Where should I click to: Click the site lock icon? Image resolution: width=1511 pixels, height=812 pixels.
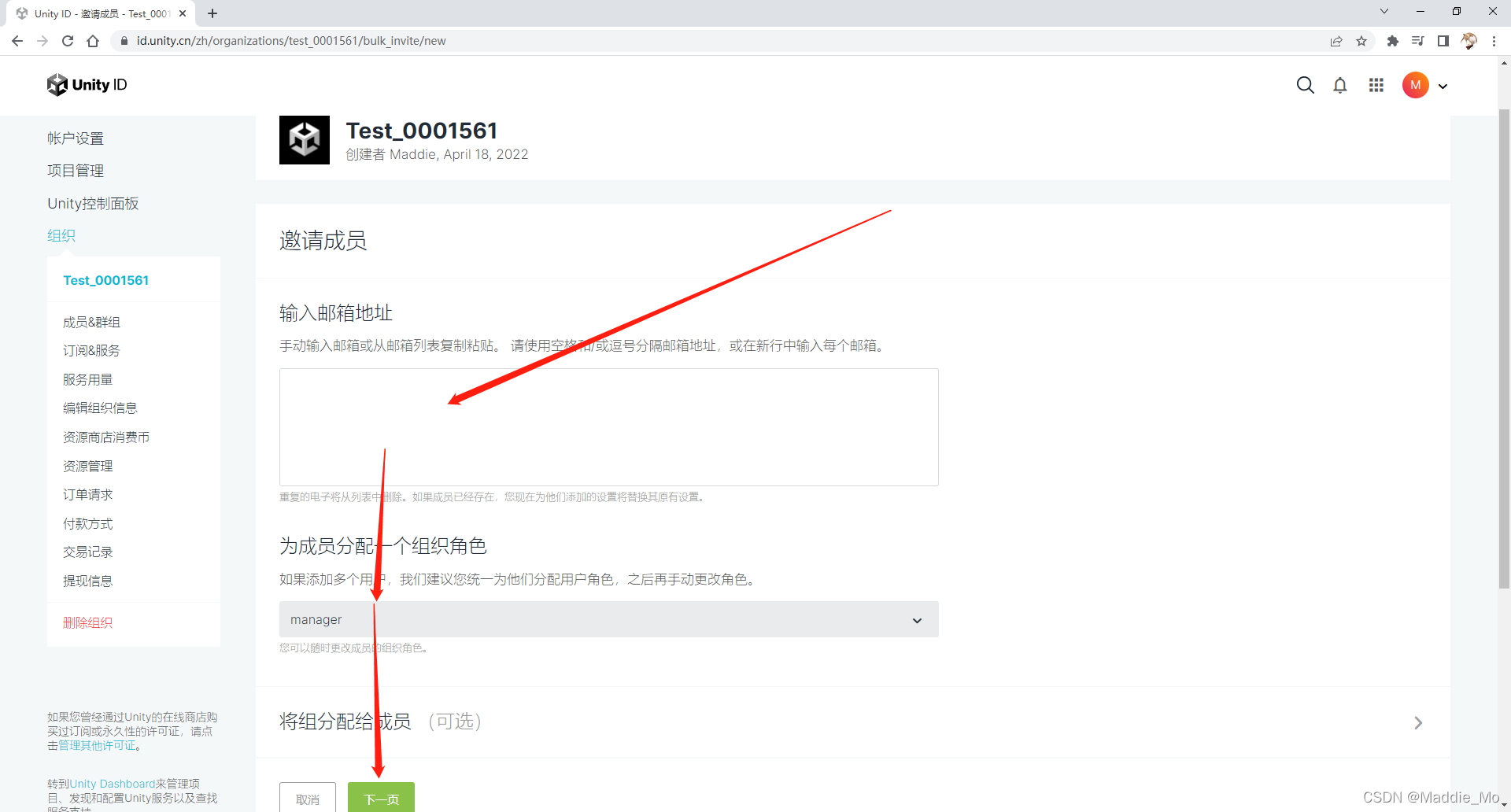click(124, 41)
